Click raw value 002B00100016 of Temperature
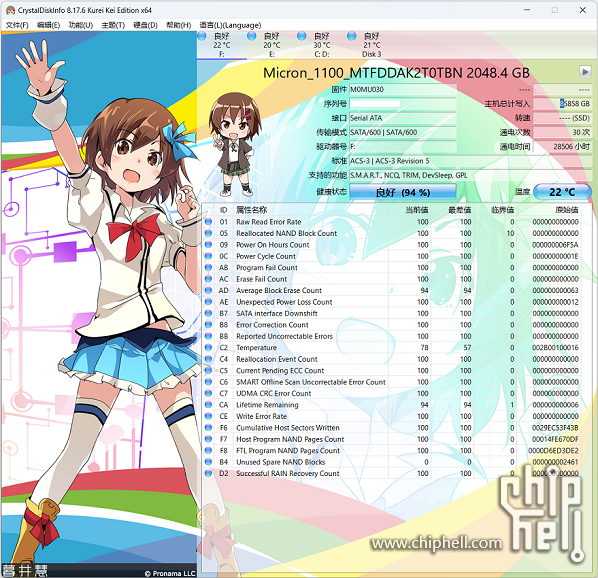Screen dimensions: 598x578 555,347
